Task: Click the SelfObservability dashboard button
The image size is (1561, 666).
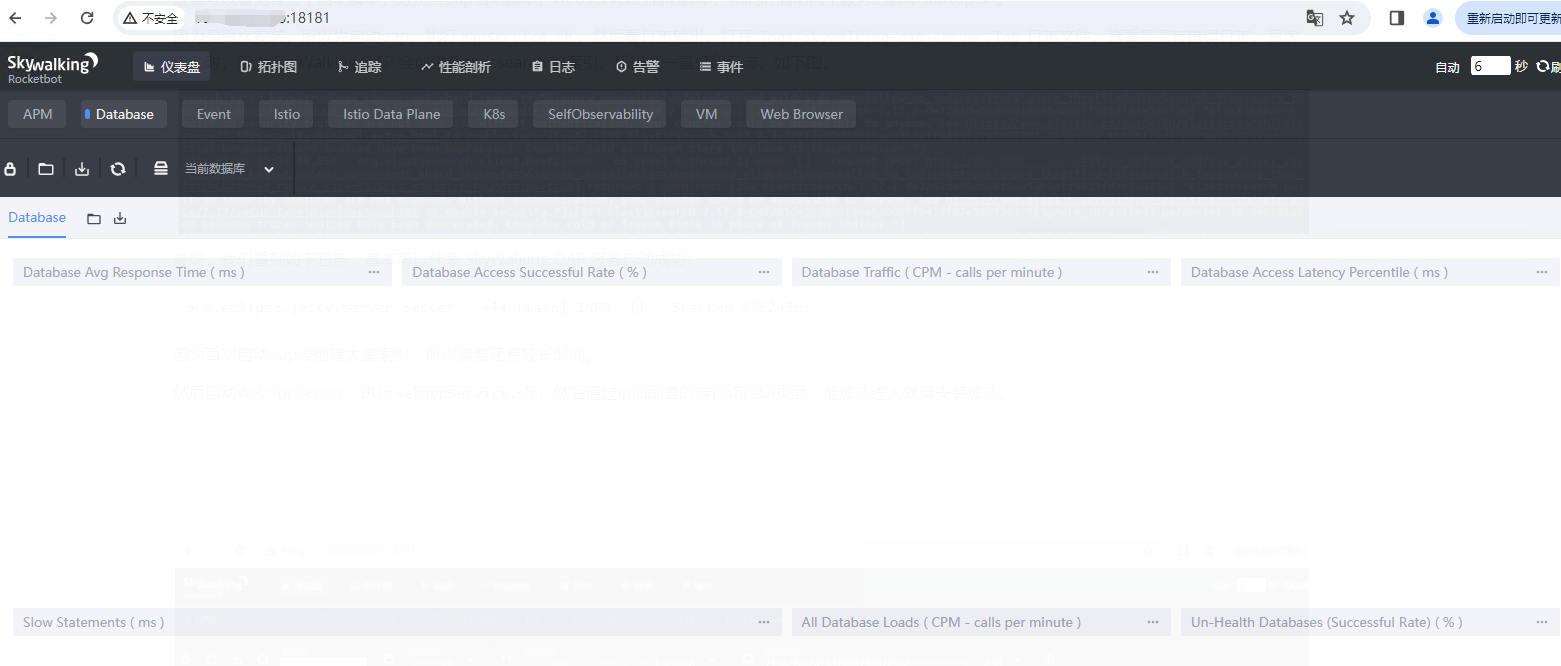Action: coord(600,114)
